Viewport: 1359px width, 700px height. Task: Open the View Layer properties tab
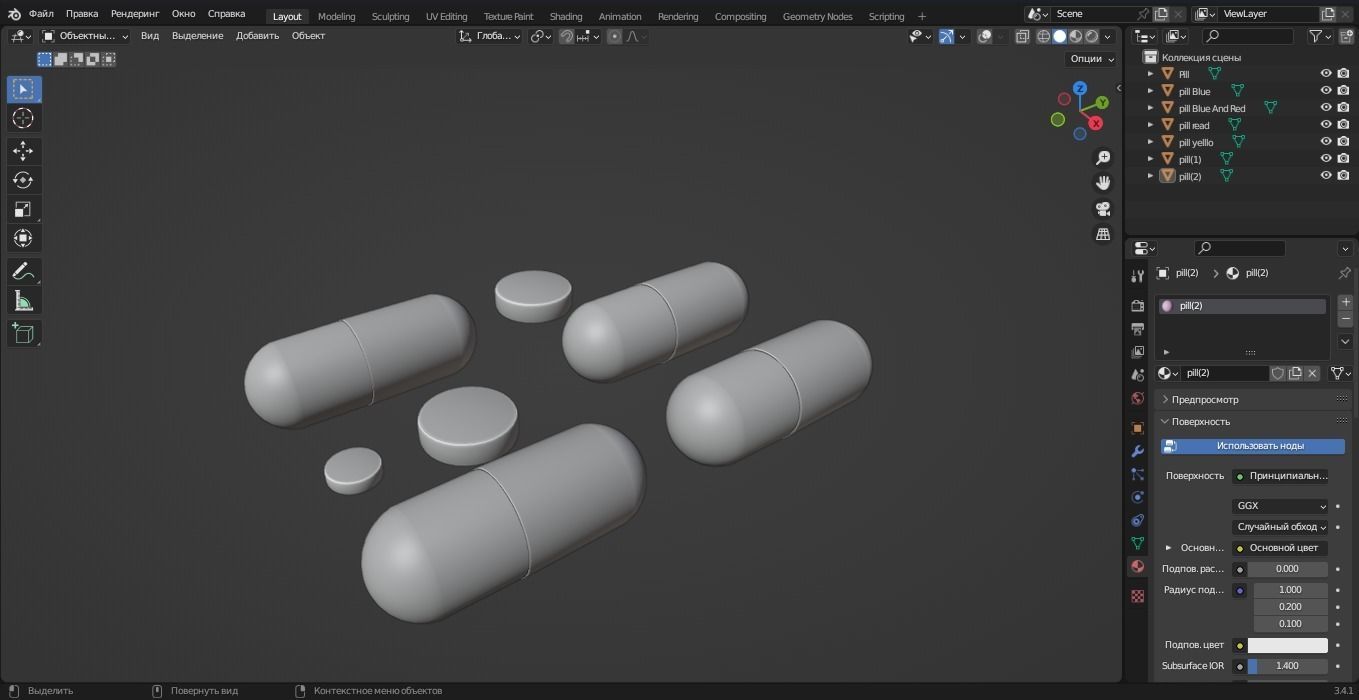(1137, 352)
